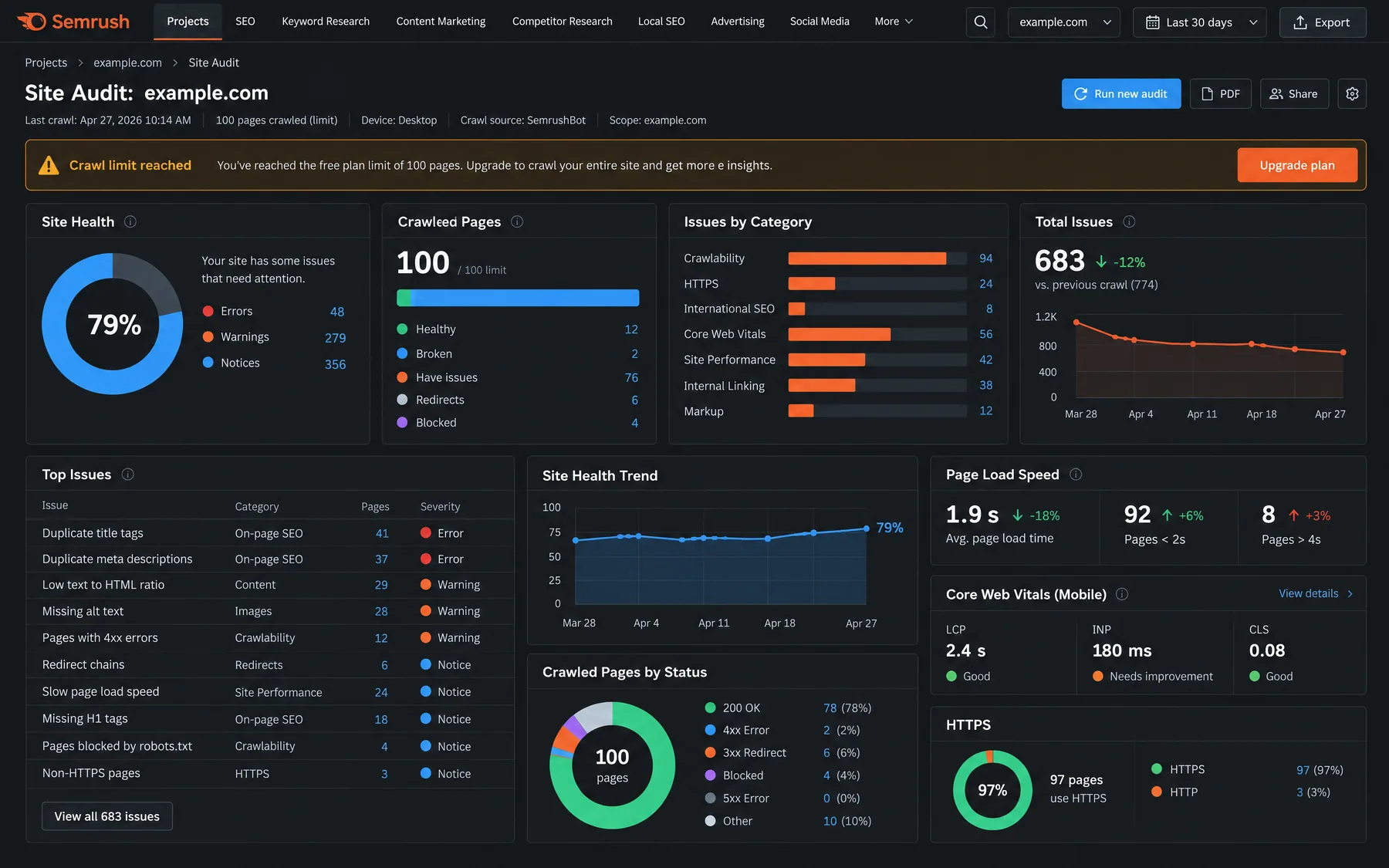Screen dimensions: 1389x868
Task: Click Crawled Pages info icon
Action: point(517,221)
